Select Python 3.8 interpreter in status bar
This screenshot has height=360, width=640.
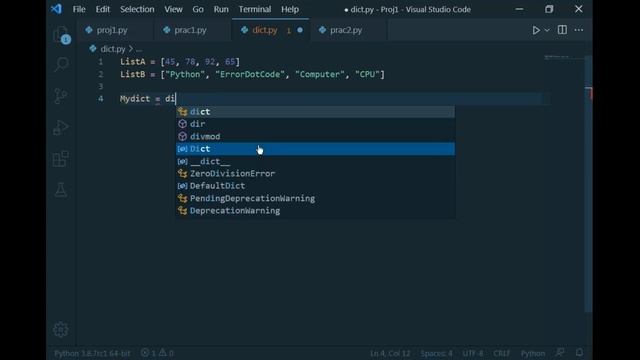click(92, 353)
